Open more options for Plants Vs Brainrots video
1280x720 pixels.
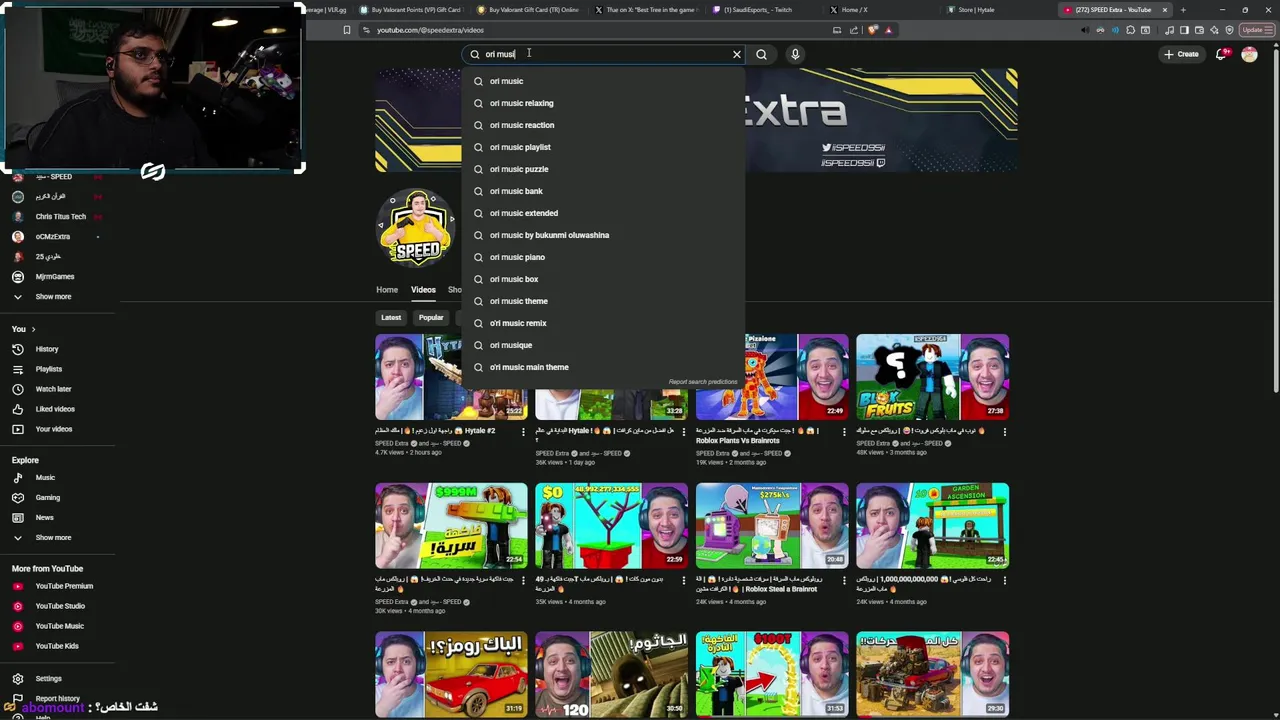[844, 432]
